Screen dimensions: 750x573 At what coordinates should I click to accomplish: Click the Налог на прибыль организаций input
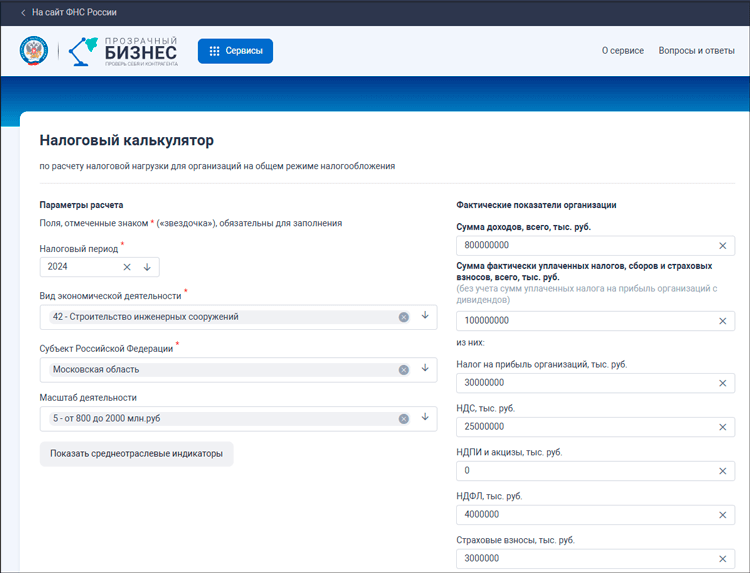585,384
